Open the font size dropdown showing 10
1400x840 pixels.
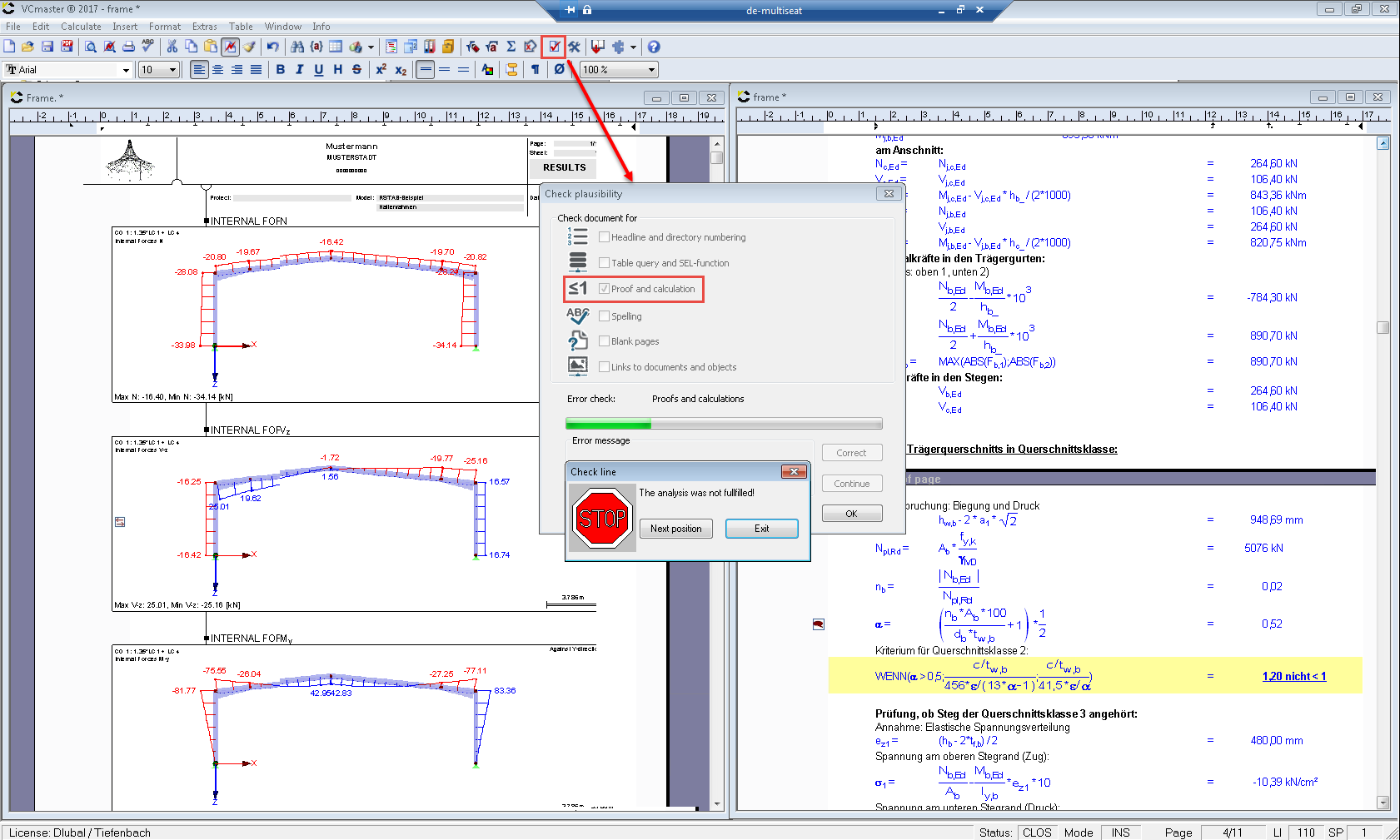coord(172,70)
